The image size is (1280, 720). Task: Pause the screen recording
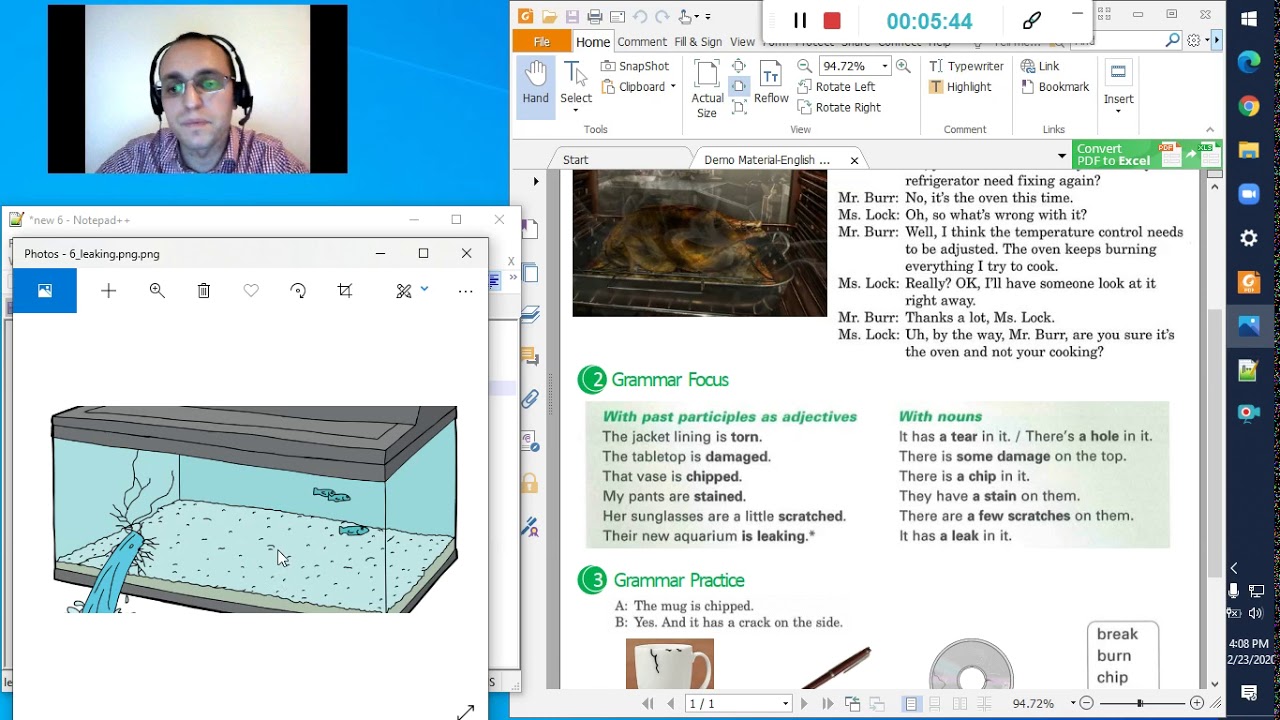coord(800,21)
